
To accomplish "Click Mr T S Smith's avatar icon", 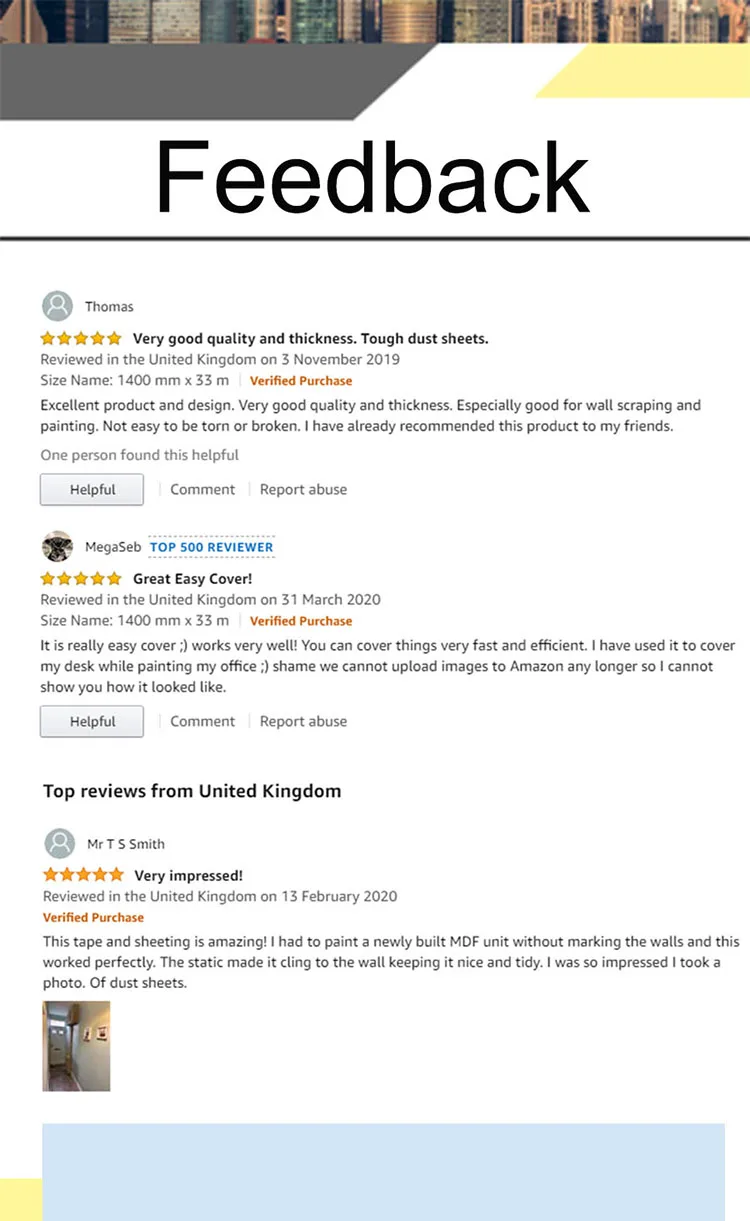I will pyautogui.click(x=60, y=843).
